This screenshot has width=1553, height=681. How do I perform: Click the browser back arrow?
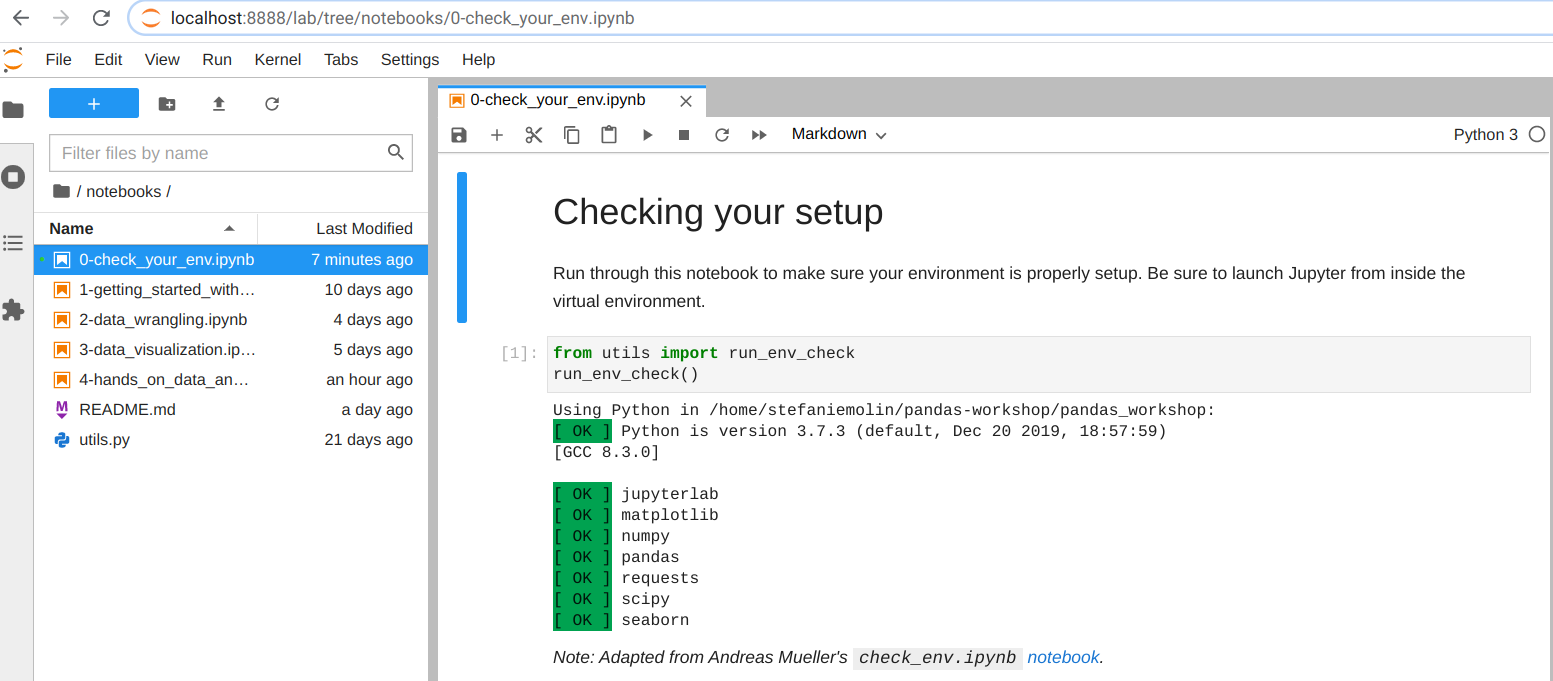[x=21, y=18]
